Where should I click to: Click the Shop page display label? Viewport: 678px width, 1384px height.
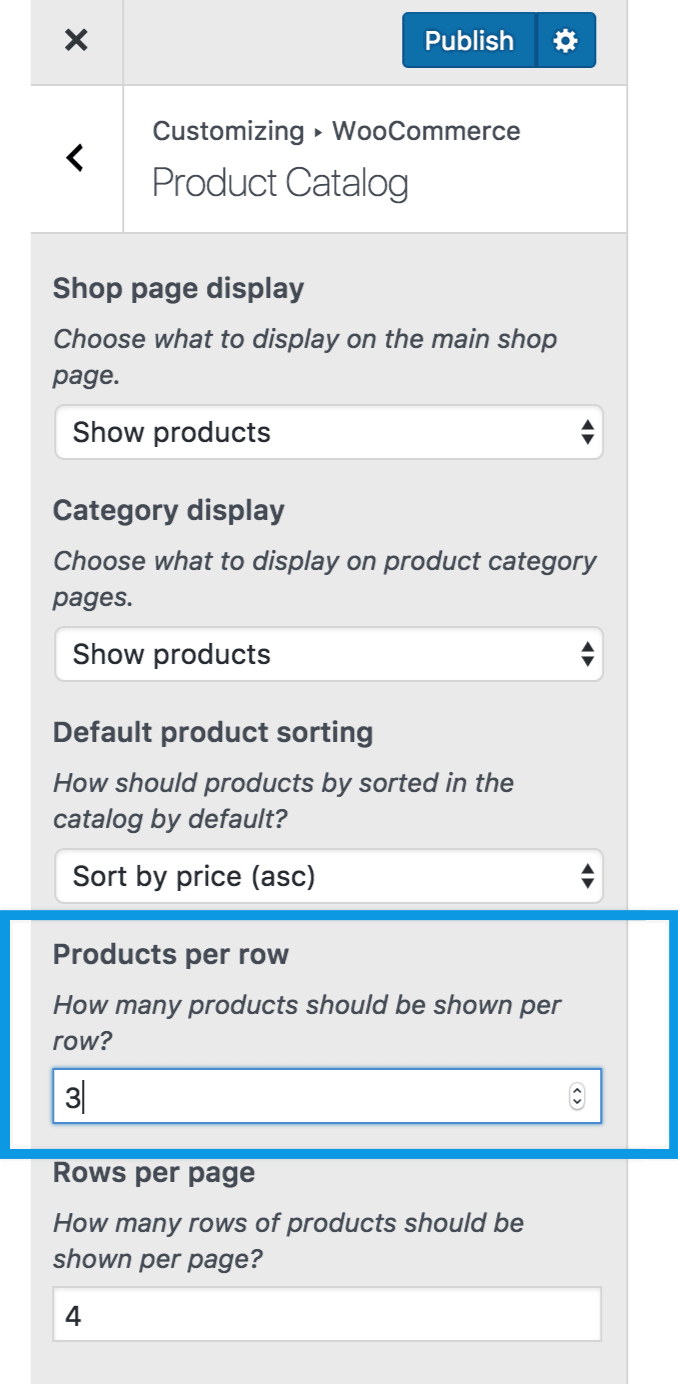pyautogui.click(x=178, y=288)
